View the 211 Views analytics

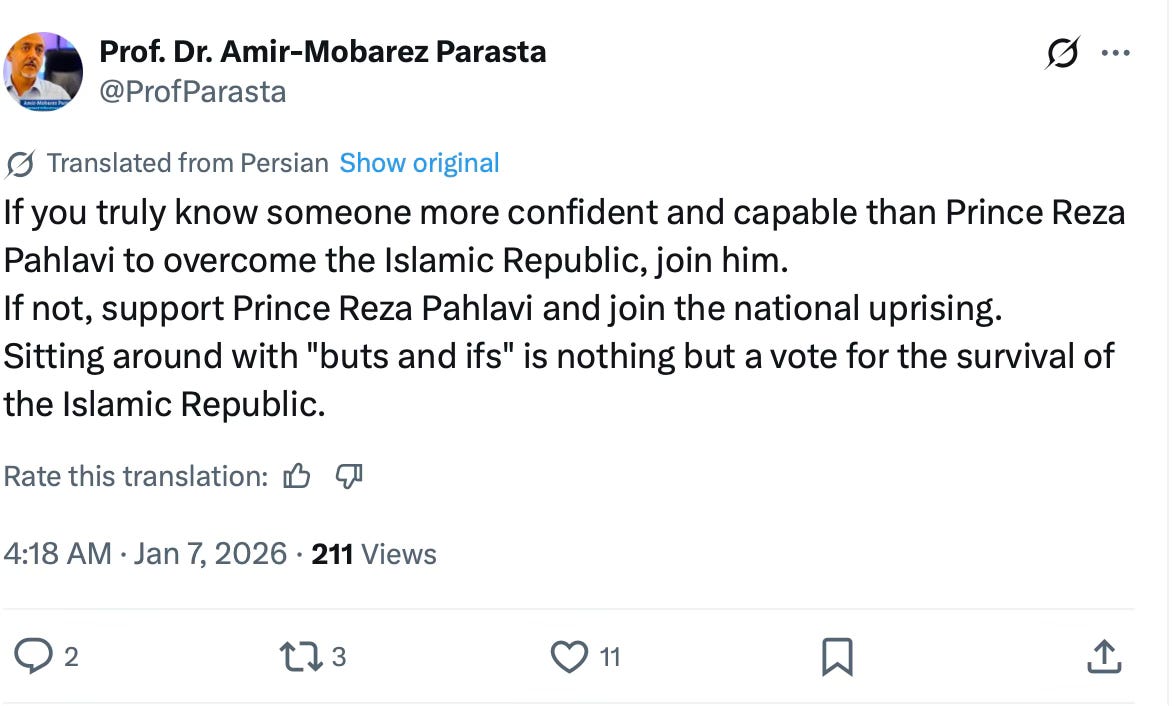[x=374, y=553]
